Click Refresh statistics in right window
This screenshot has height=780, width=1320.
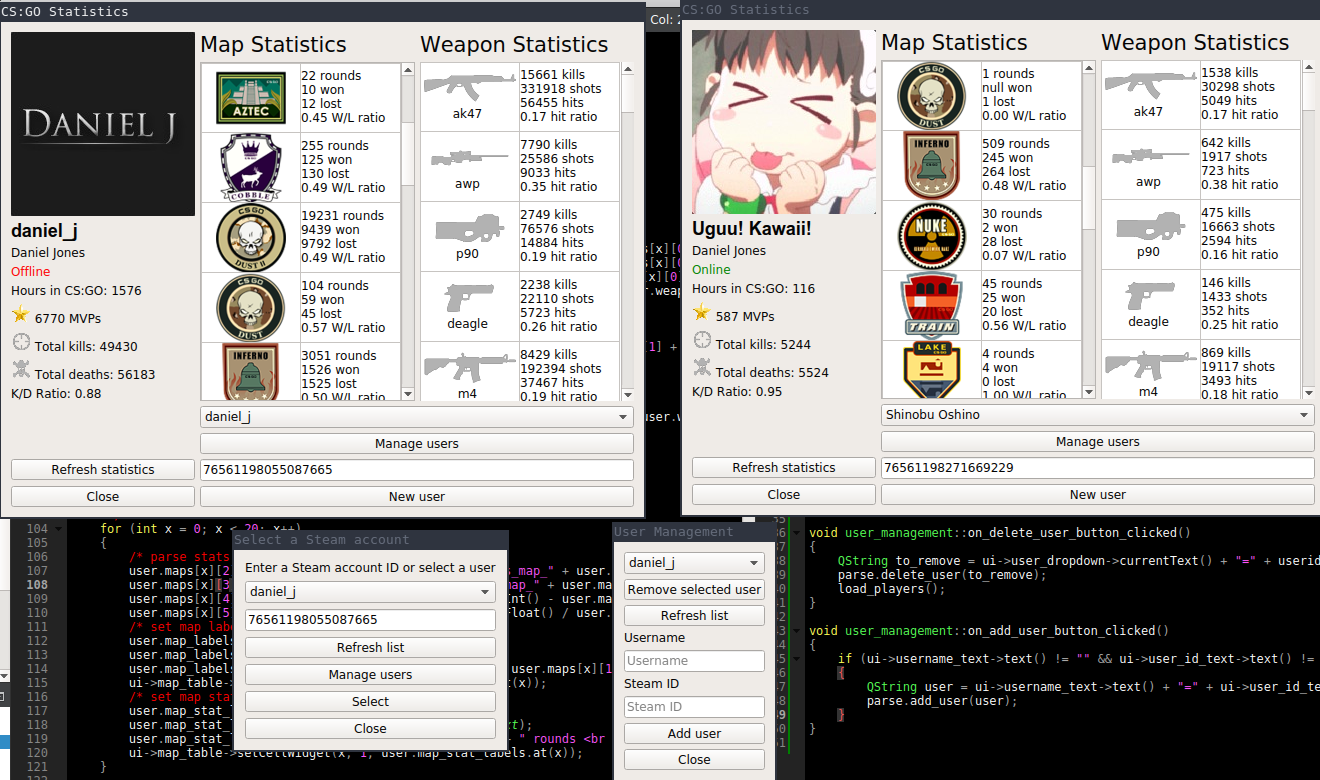(x=784, y=468)
